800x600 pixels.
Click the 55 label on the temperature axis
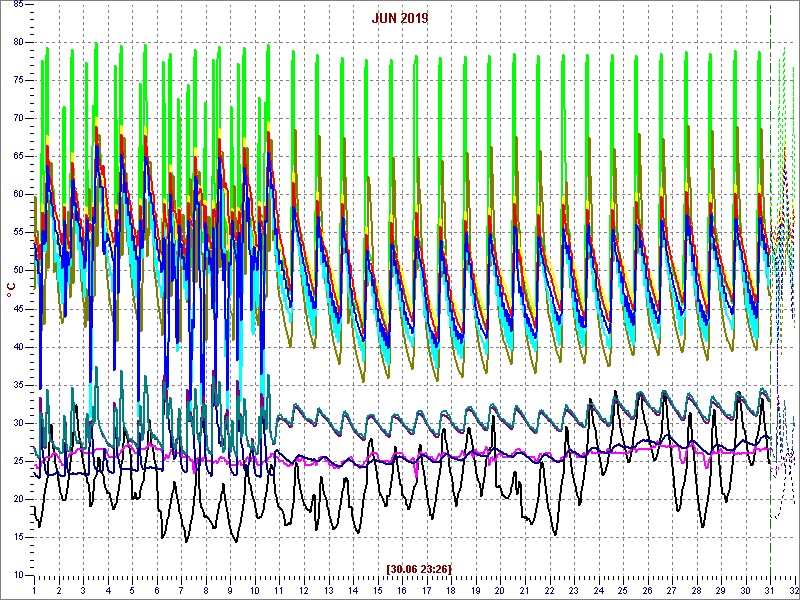(x=18, y=233)
